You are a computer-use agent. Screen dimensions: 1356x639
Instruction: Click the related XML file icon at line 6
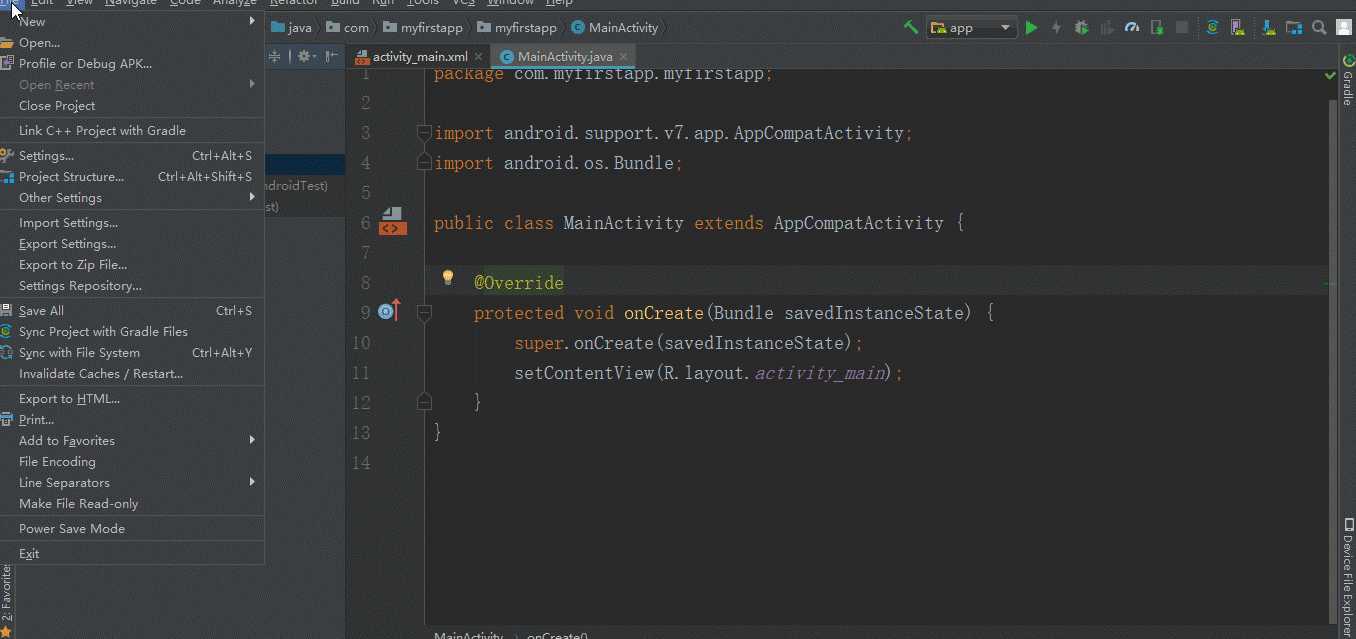[x=392, y=222]
